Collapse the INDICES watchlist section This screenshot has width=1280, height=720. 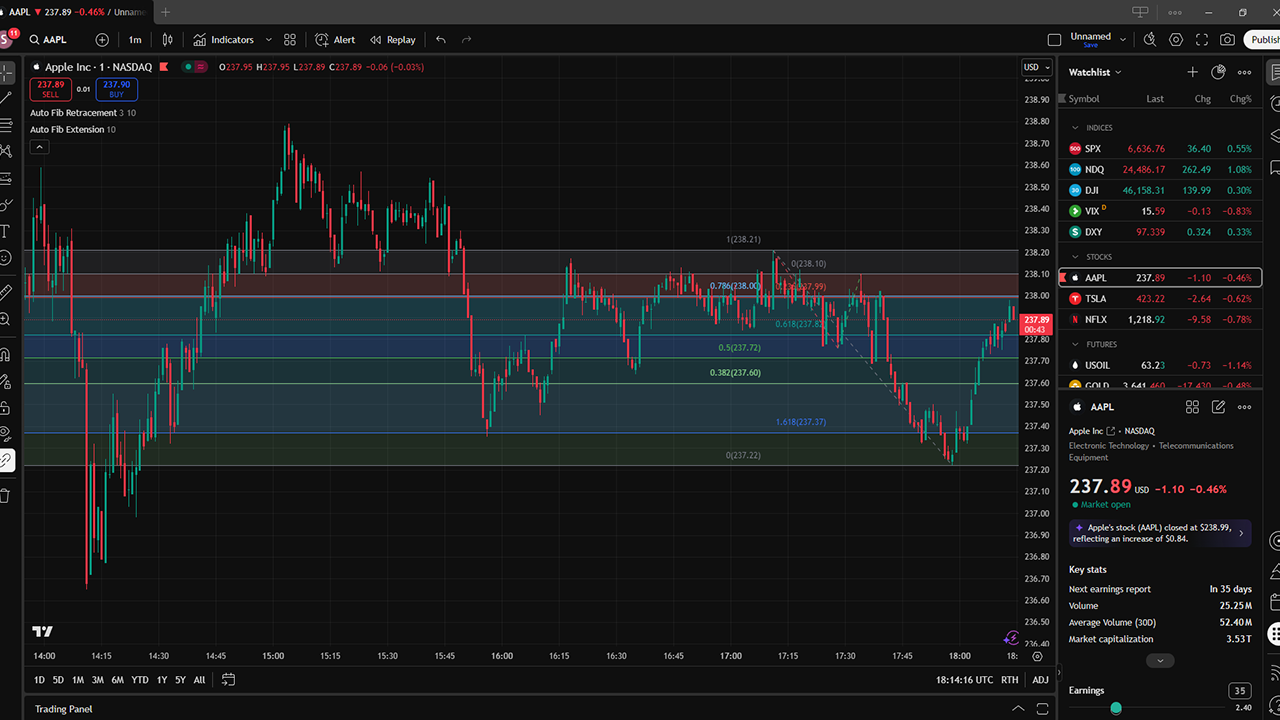tap(1075, 128)
